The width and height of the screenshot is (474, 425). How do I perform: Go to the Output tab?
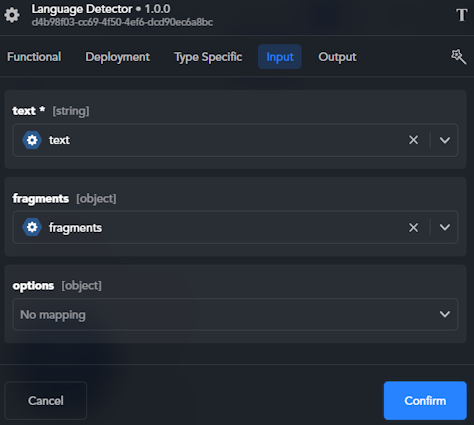(x=337, y=57)
